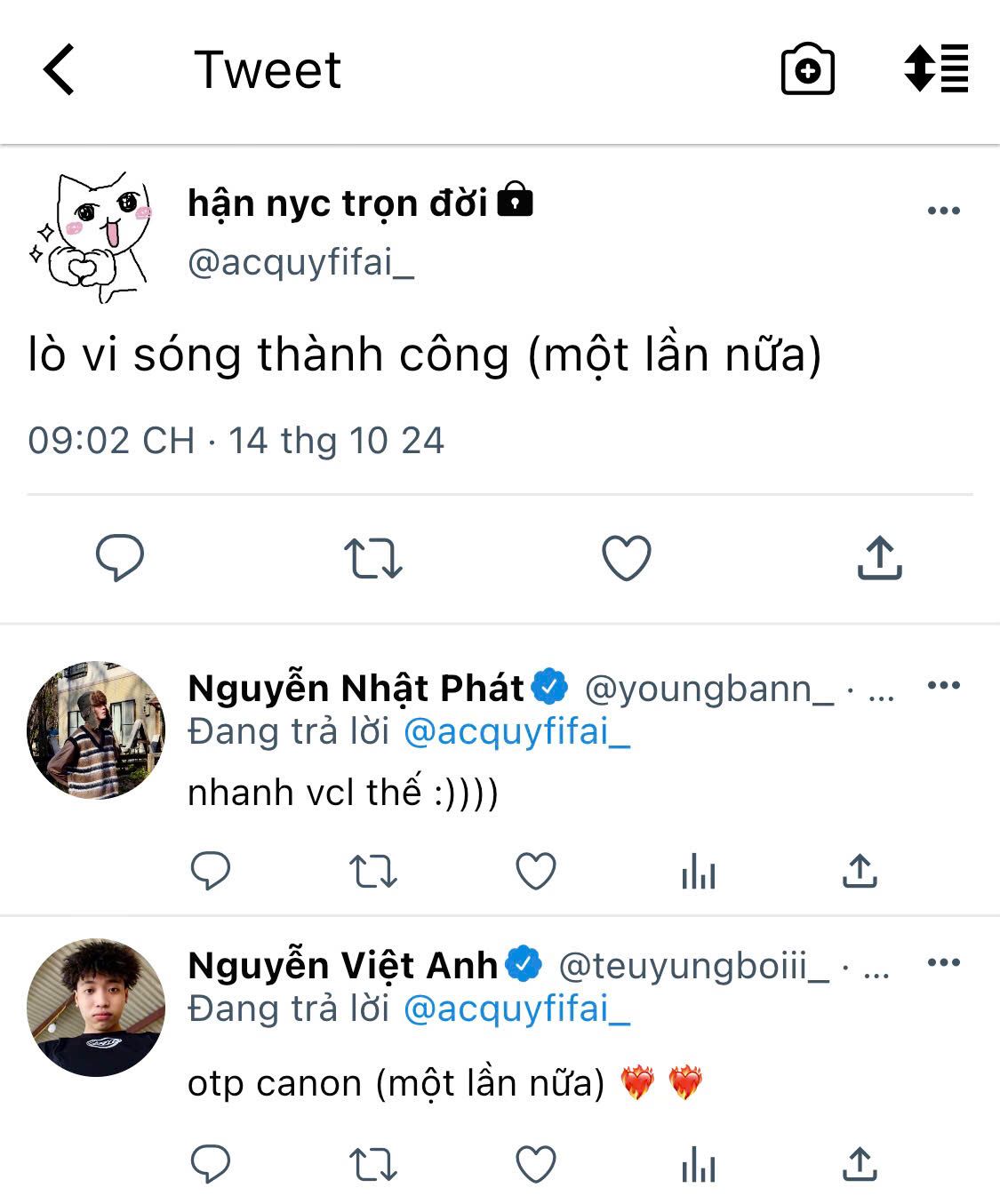The width and height of the screenshot is (1000, 1204).
Task: Share the main tweet
Action: pyautogui.click(x=879, y=558)
